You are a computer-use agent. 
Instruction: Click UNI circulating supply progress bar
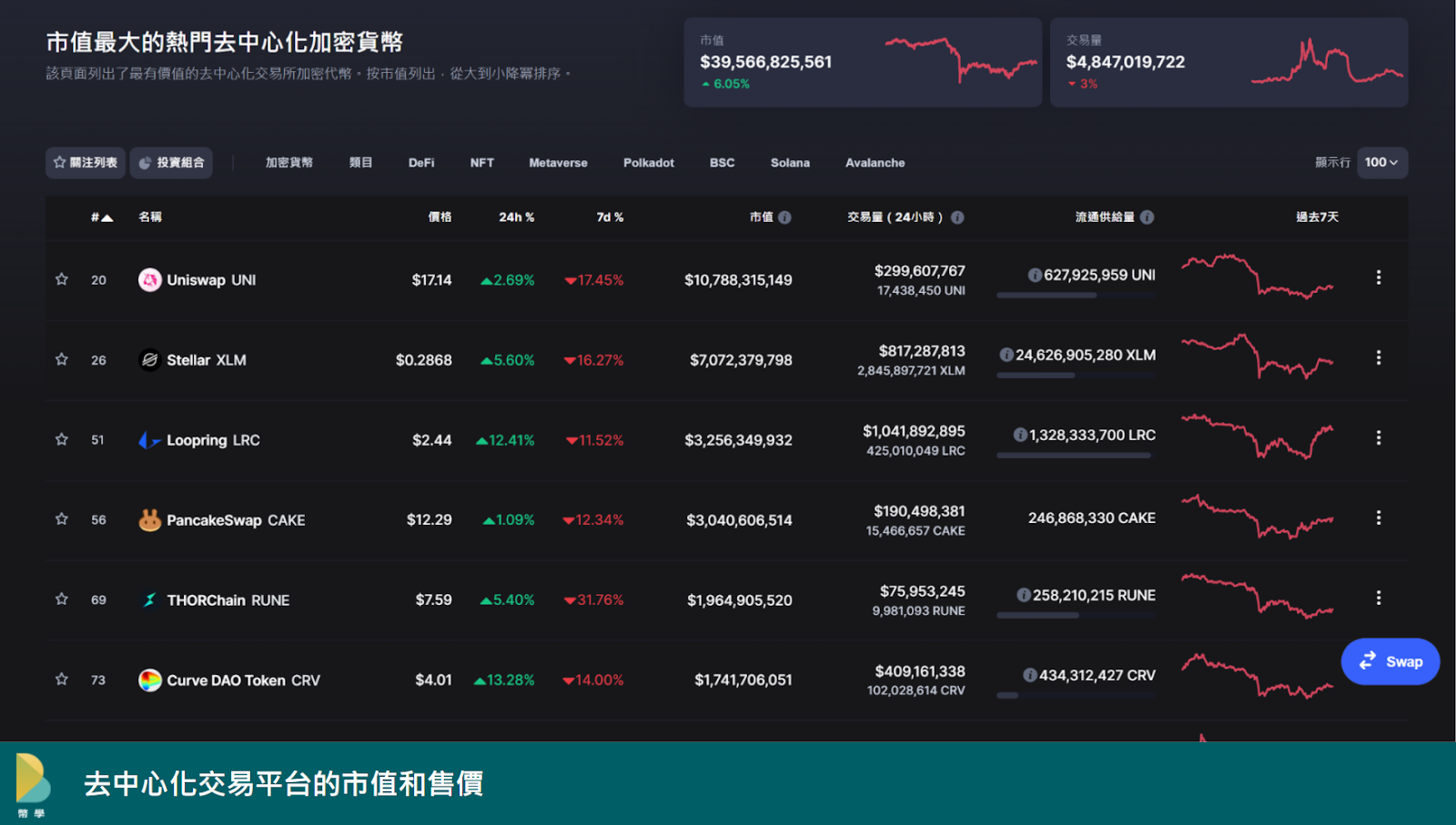1077,295
